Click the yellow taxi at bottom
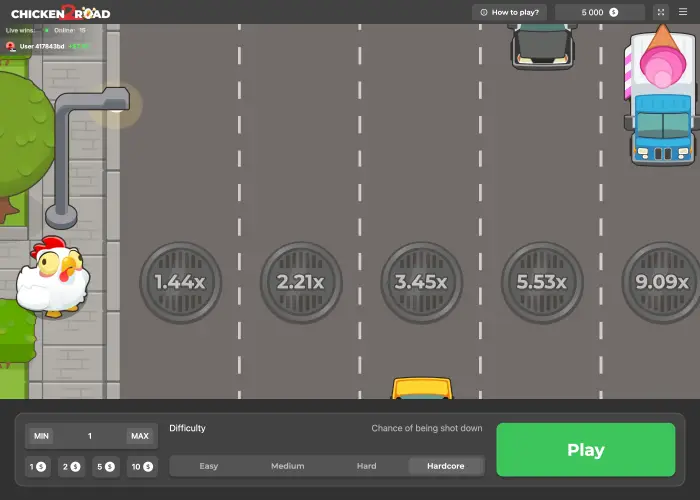 coord(422,388)
